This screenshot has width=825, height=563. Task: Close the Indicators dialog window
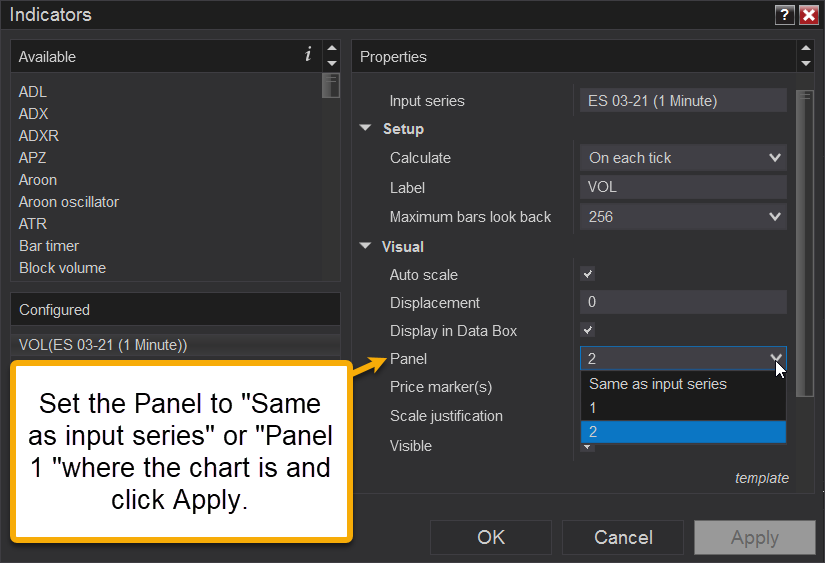(x=808, y=15)
